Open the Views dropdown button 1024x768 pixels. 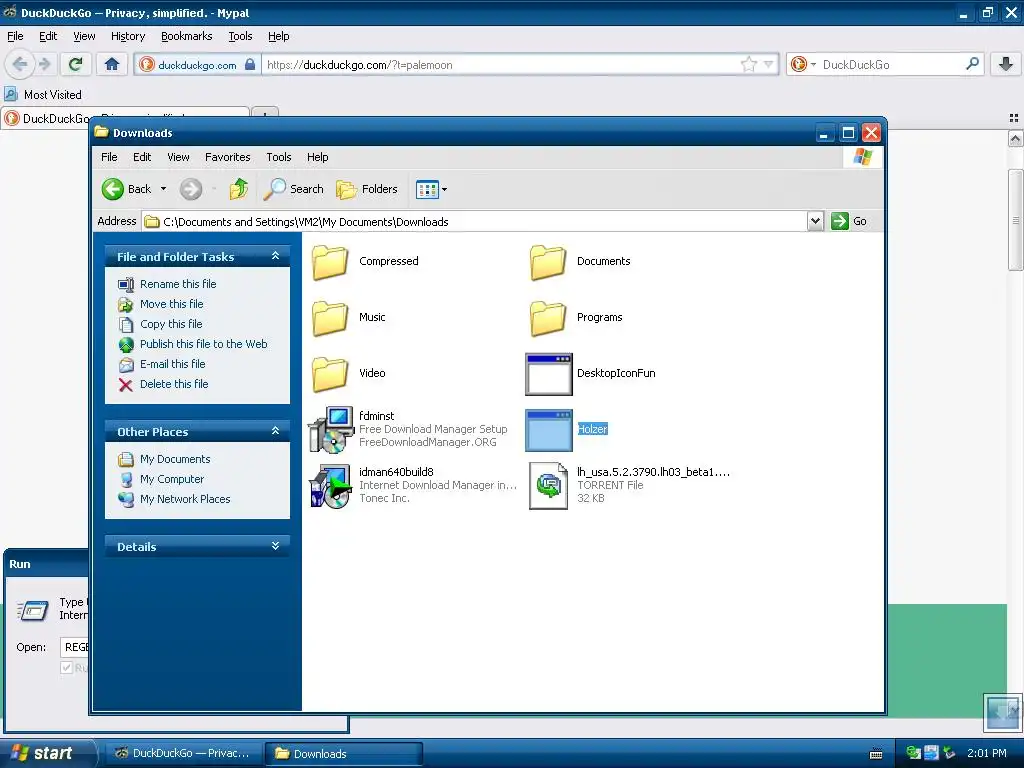(x=431, y=189)
